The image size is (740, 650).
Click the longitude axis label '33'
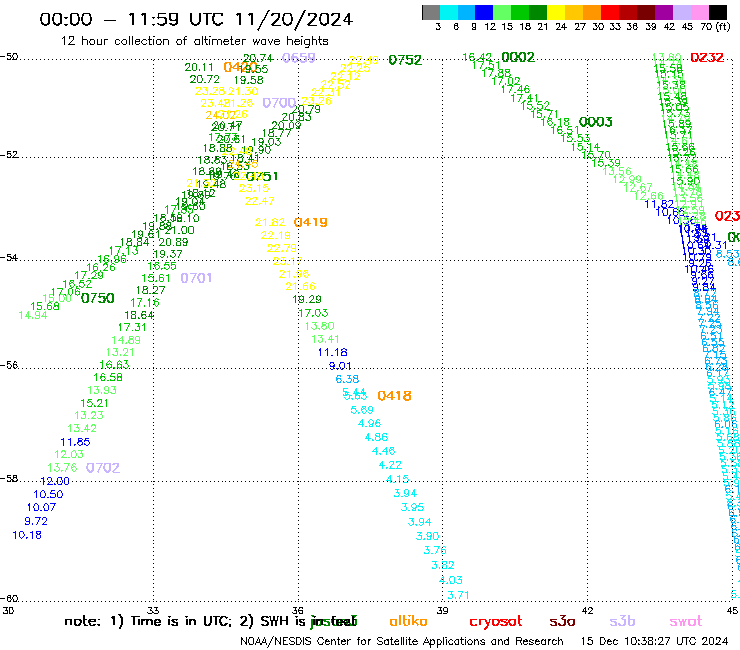pyautogui.click(x=153, y=611)
